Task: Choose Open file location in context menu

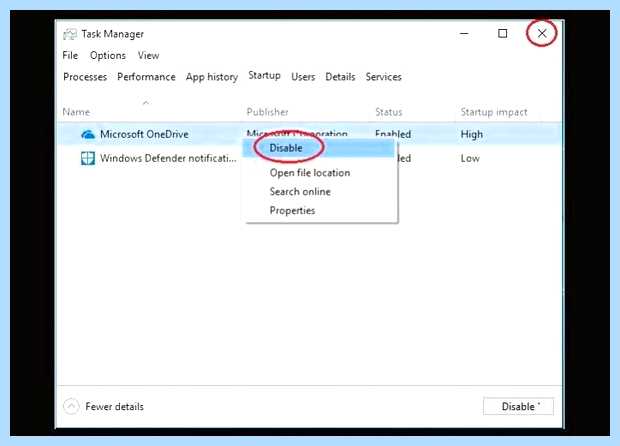Action: pyautogui.click(x=310, y=173)
